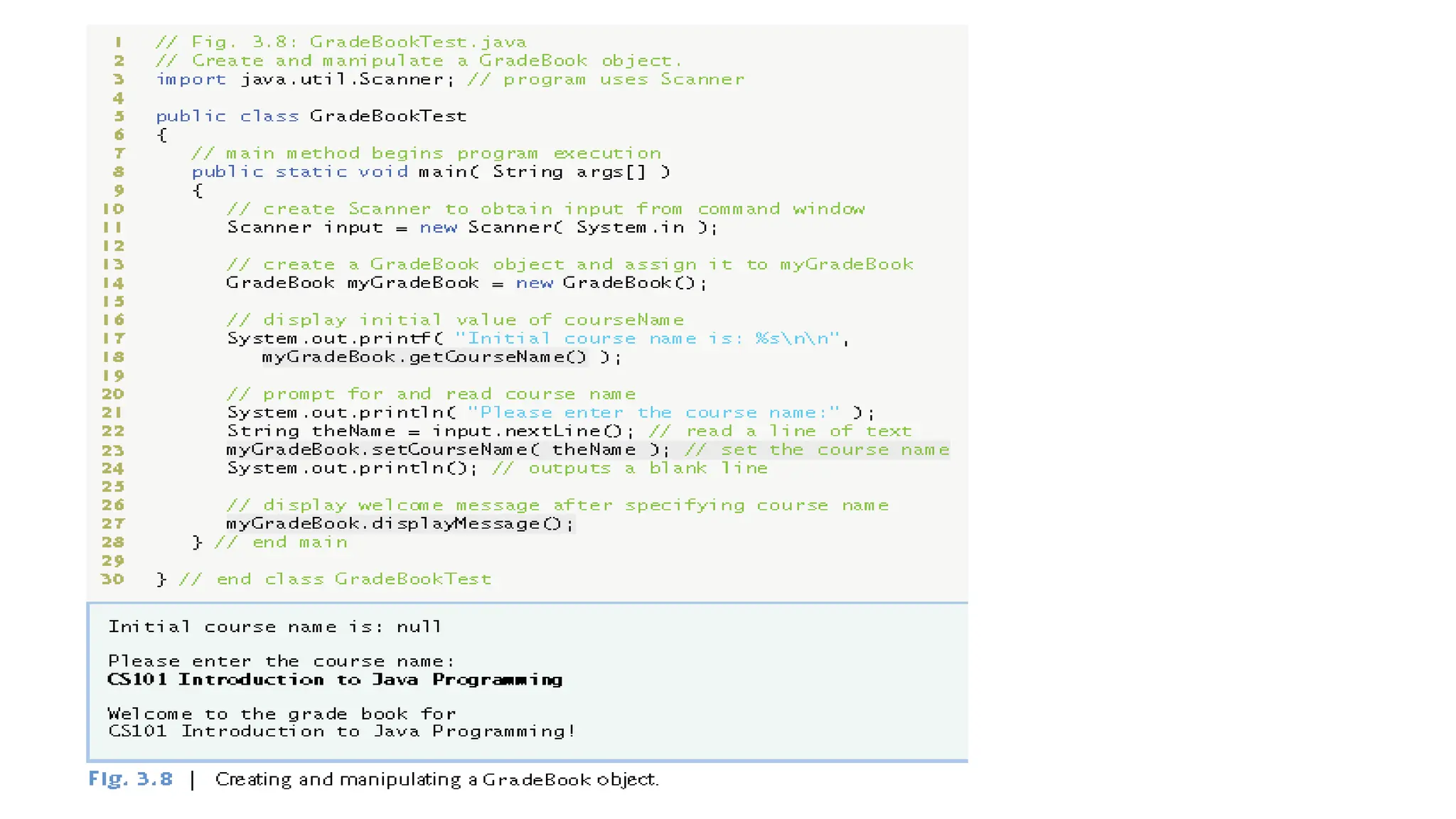Click the 'Fig. 3.8' caption label
The width and height of the screenshot is (1456, 819).
(x=131, y=779)
